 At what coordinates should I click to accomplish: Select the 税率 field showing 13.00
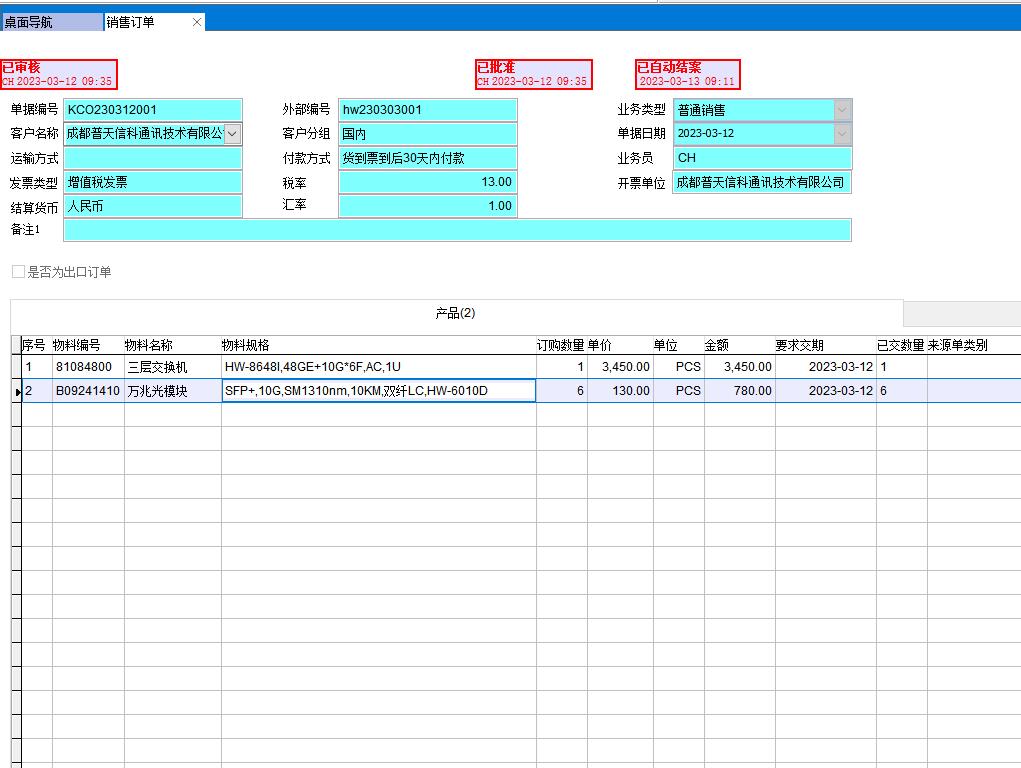click(x=427, y=182)
